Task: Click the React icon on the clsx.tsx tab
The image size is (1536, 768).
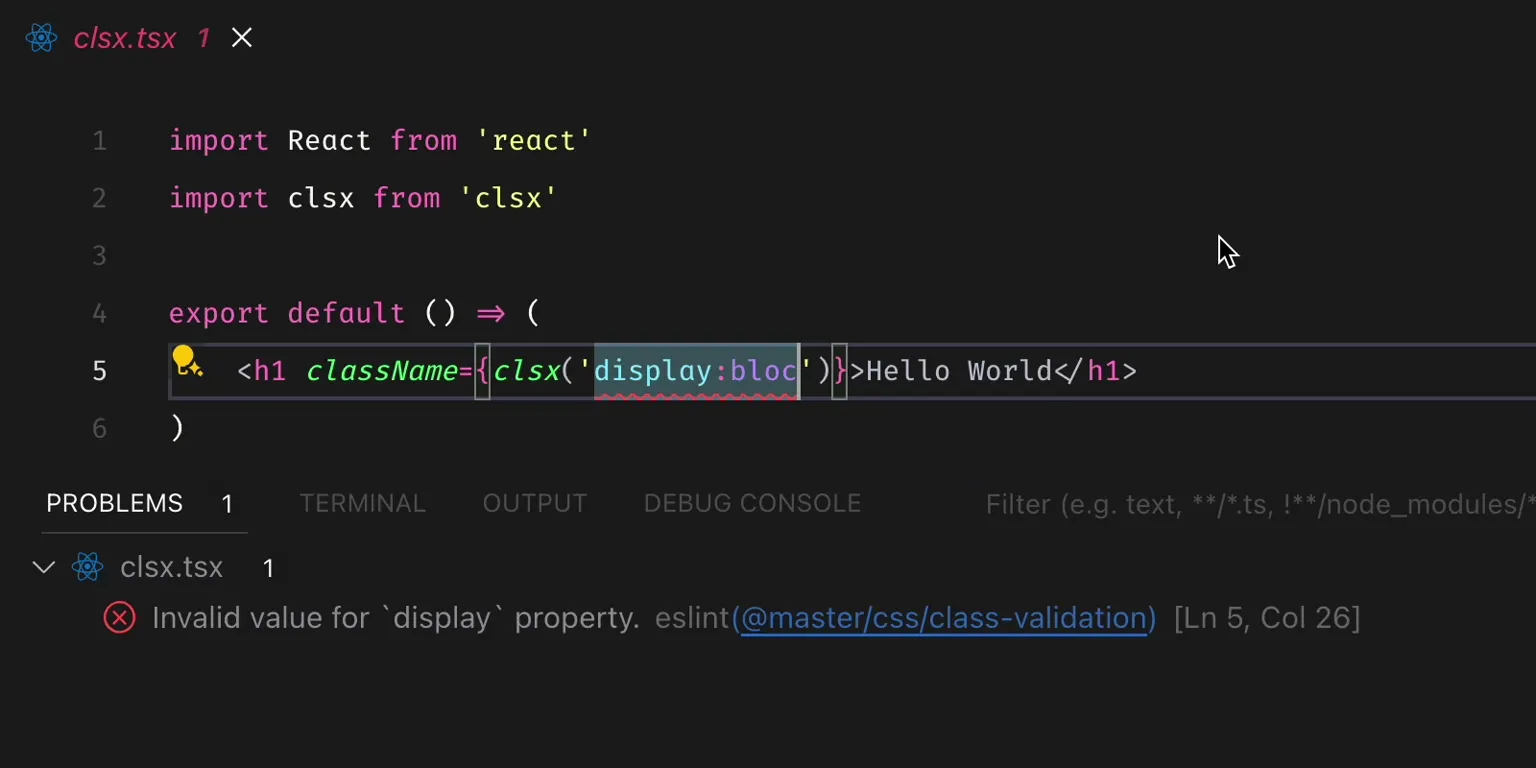Action: coord(42,38)
